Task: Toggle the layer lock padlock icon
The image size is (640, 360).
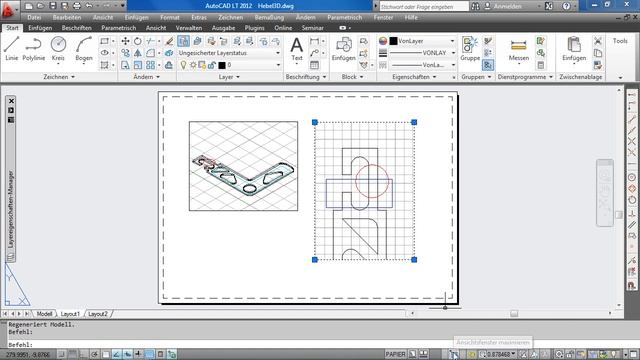Action: [x=211, y=65]
